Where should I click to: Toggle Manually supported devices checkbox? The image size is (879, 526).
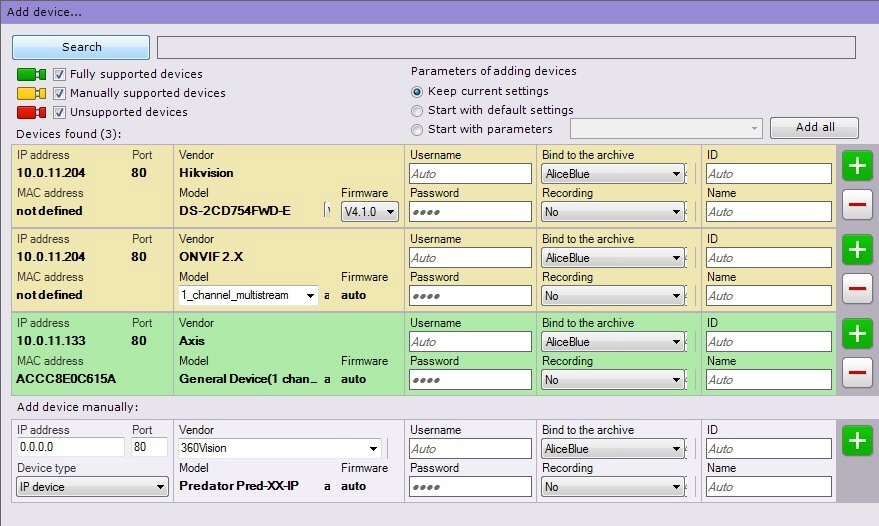60,93
